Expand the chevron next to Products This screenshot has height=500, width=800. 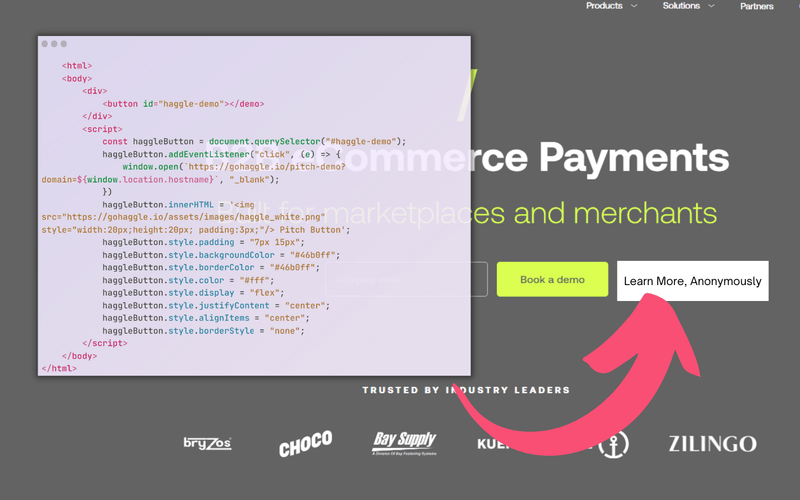point(634,6)
